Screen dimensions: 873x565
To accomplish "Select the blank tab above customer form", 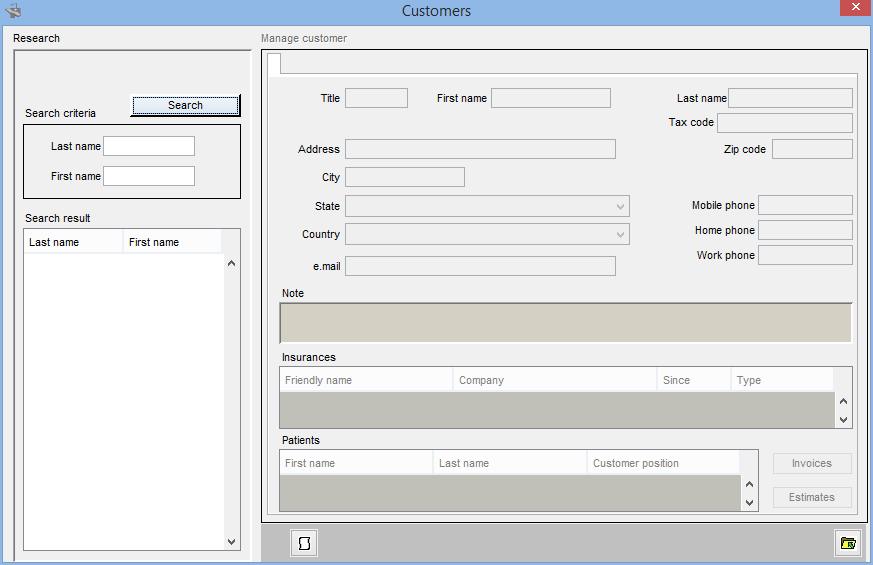I will click(274, 64).
